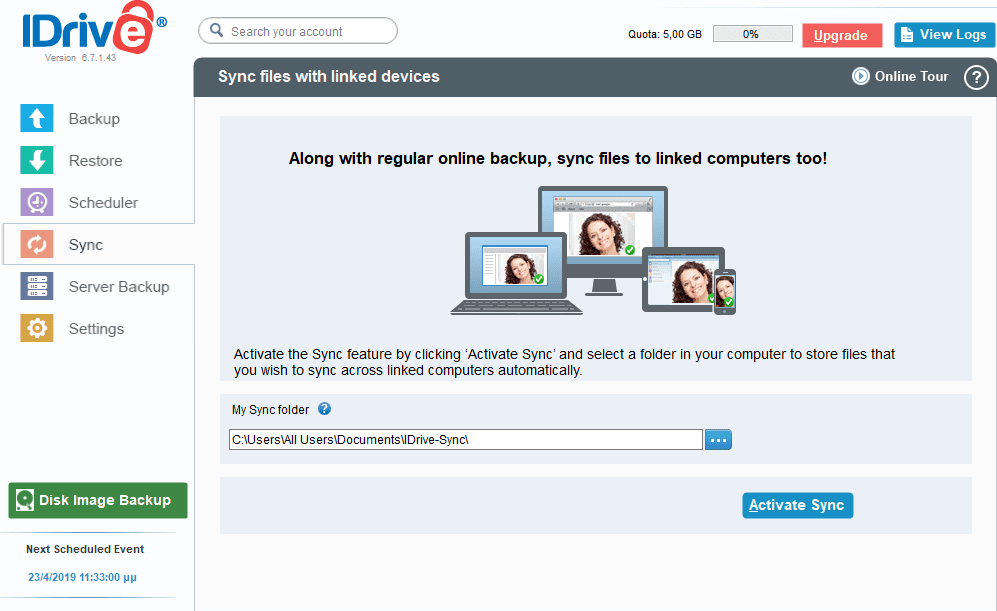Click the quota 0% progress bar
Screen dimensions: 997x611
tap(753, 34)
